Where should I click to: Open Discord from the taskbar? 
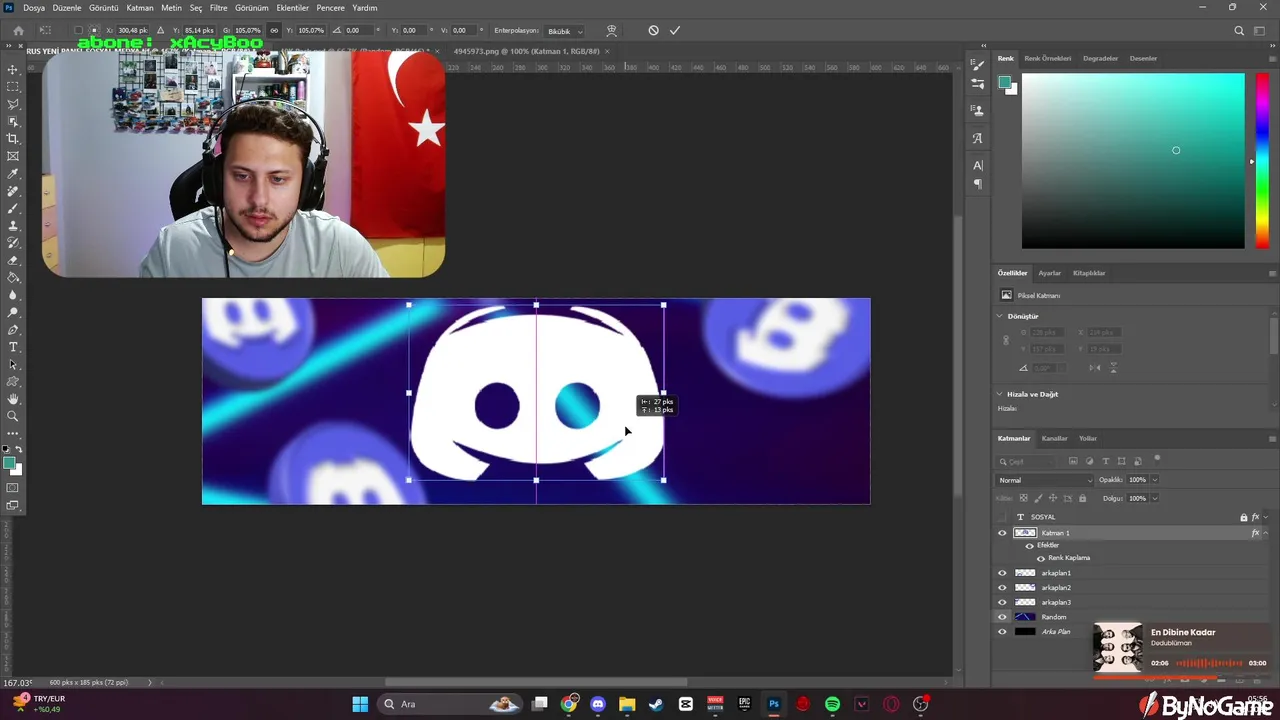coord(598,704)
